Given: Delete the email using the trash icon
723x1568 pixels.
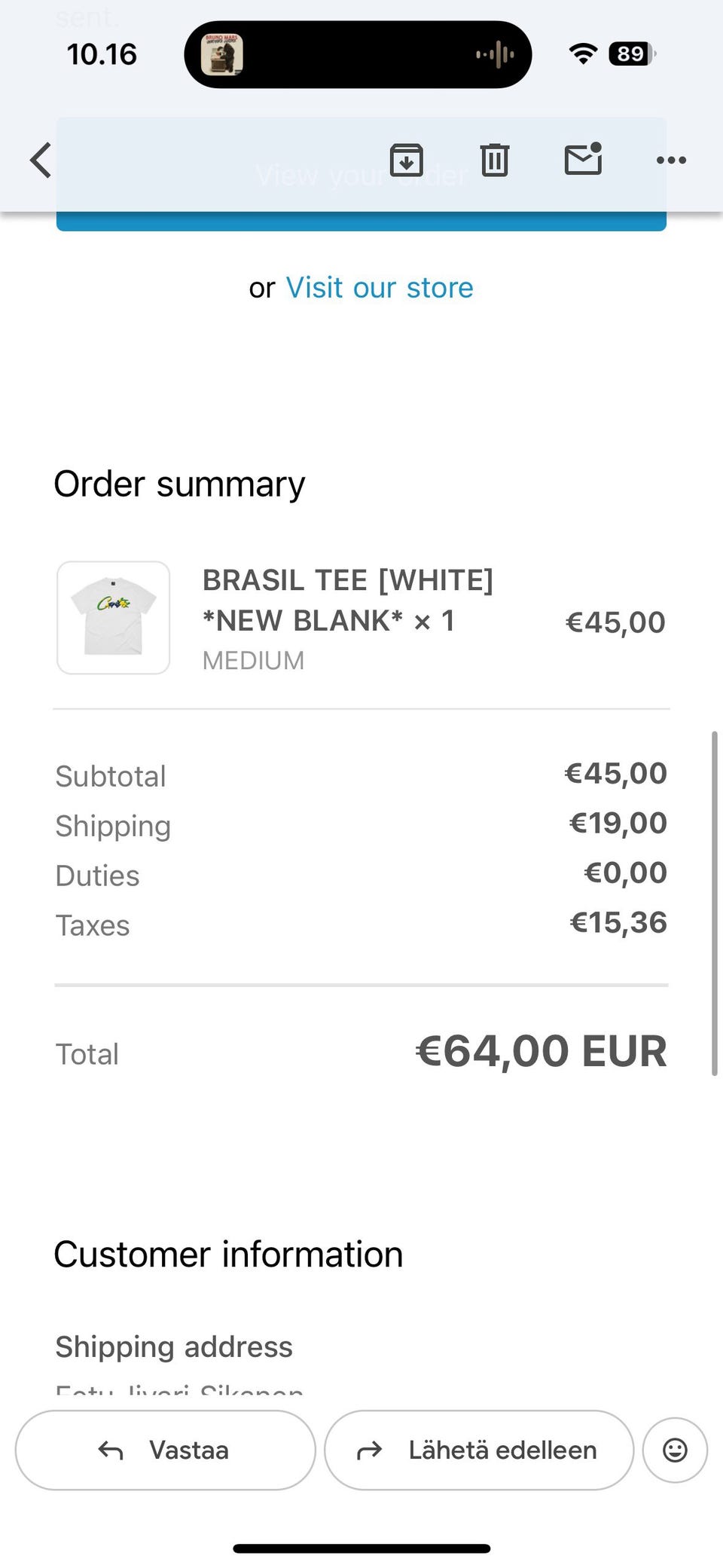Looking at the screenshot, I should point(495,160).
